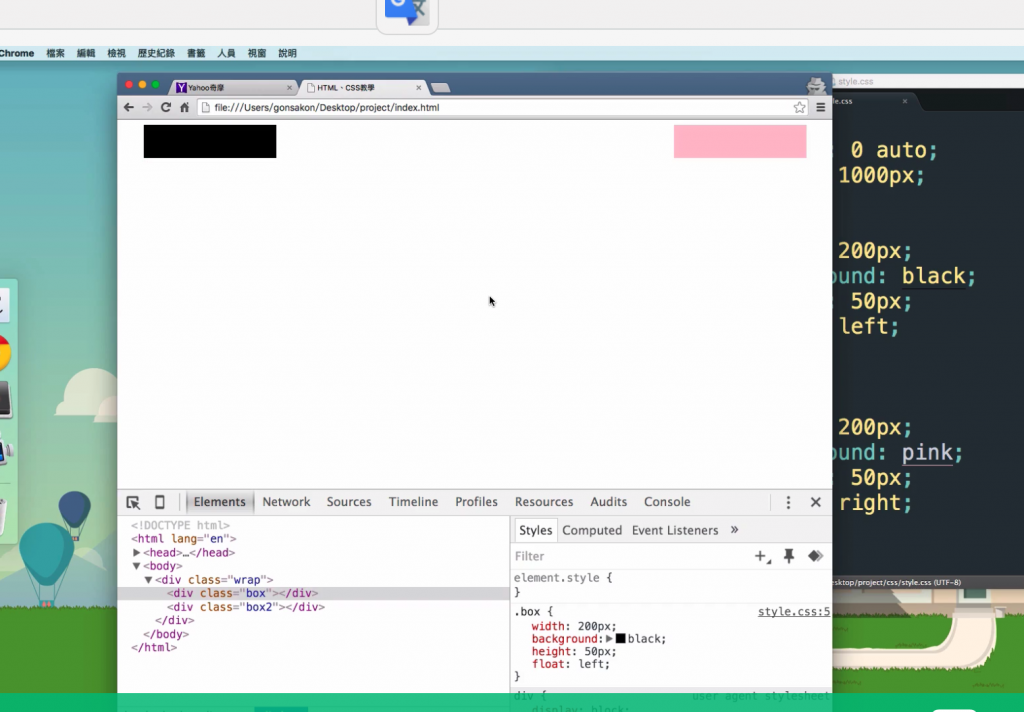The image size is (1024, 712).
Task: Click the pink box on page
Action: click(x=740, y=141)
